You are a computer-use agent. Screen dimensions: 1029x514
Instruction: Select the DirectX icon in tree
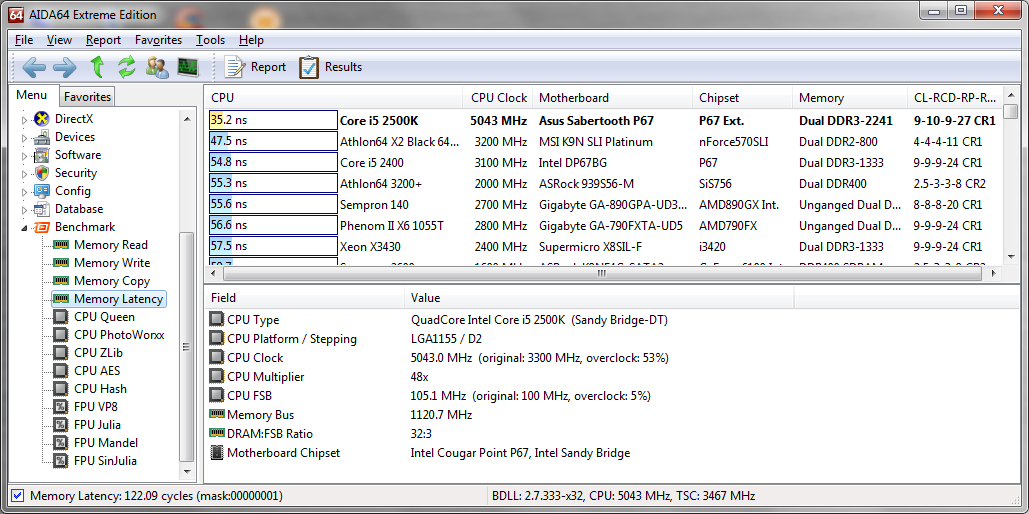[41, 119]
